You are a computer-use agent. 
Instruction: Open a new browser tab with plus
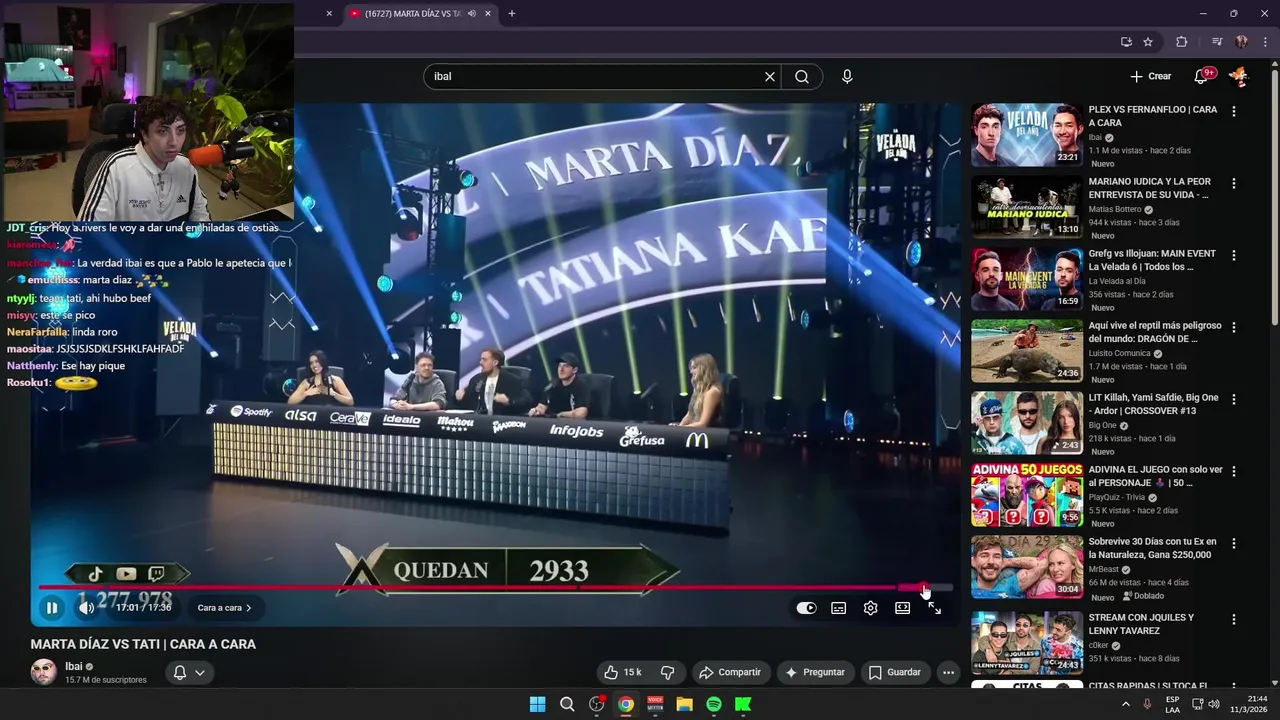pos(512,14)
